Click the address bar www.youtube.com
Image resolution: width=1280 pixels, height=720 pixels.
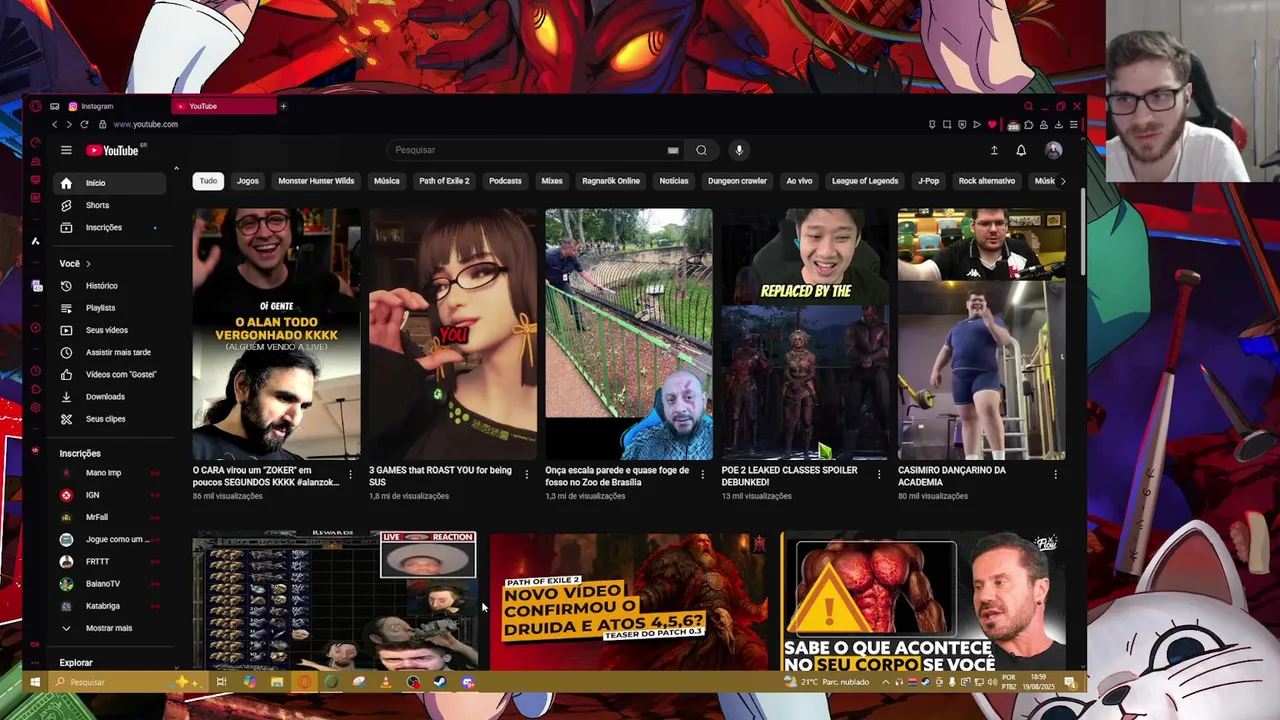pos(146,124)
